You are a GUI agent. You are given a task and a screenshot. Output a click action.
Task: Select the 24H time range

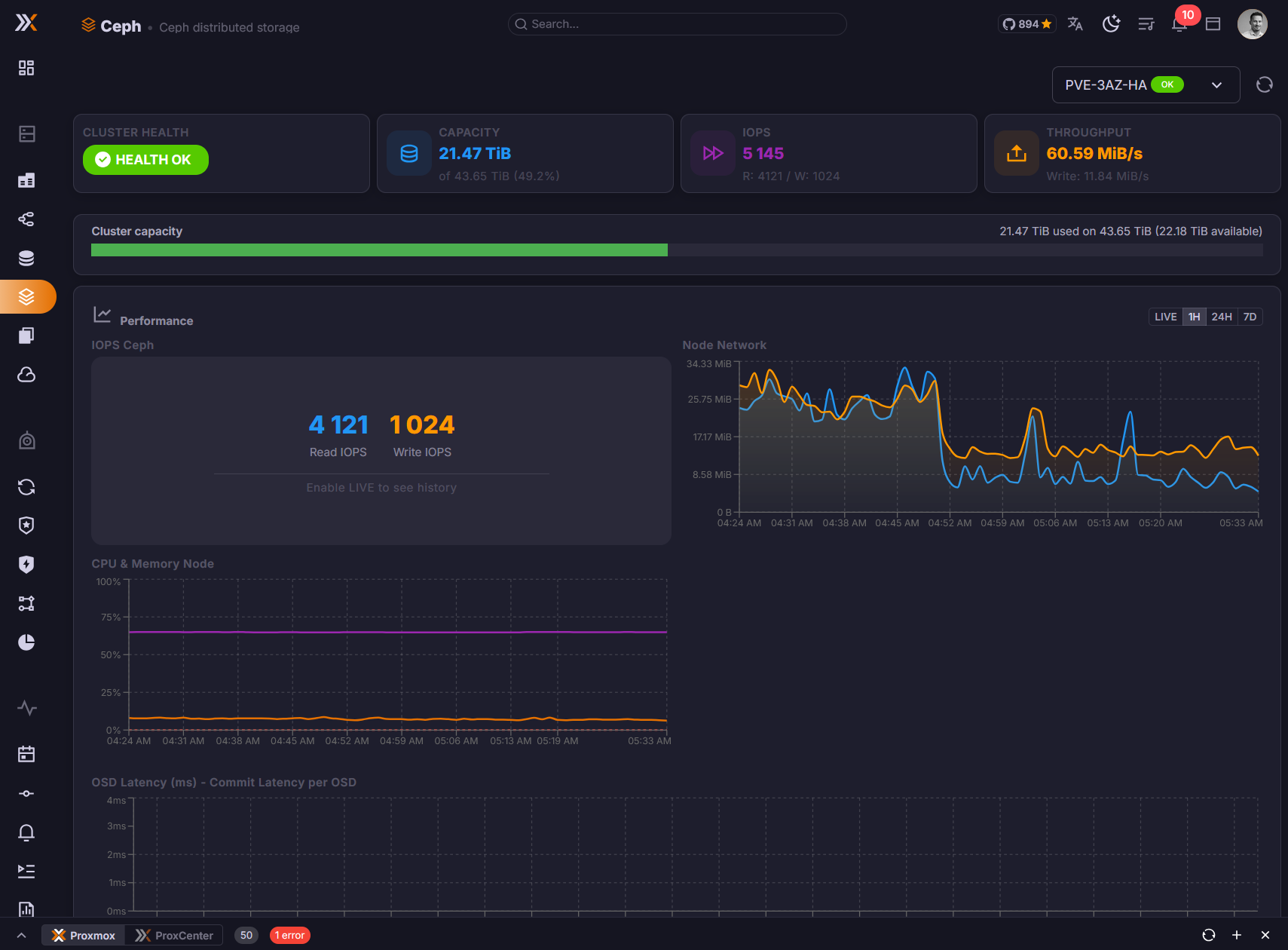[1222, 317]
